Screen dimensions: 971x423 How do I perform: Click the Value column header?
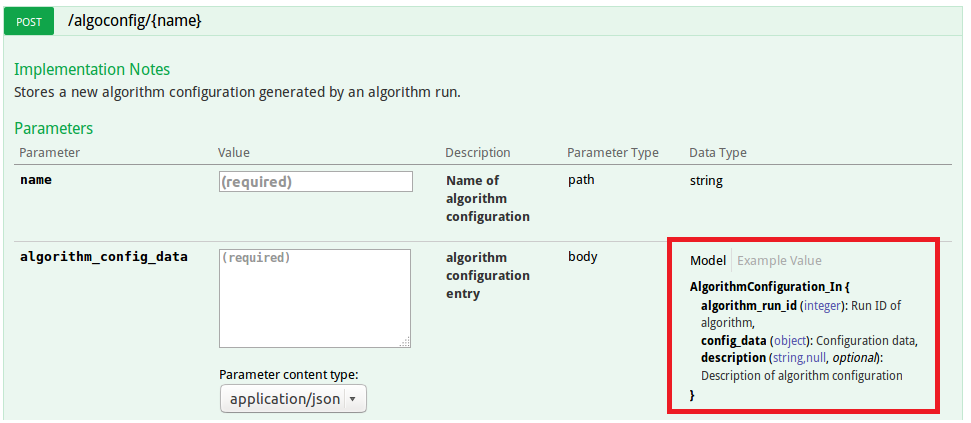click(234, 153)
